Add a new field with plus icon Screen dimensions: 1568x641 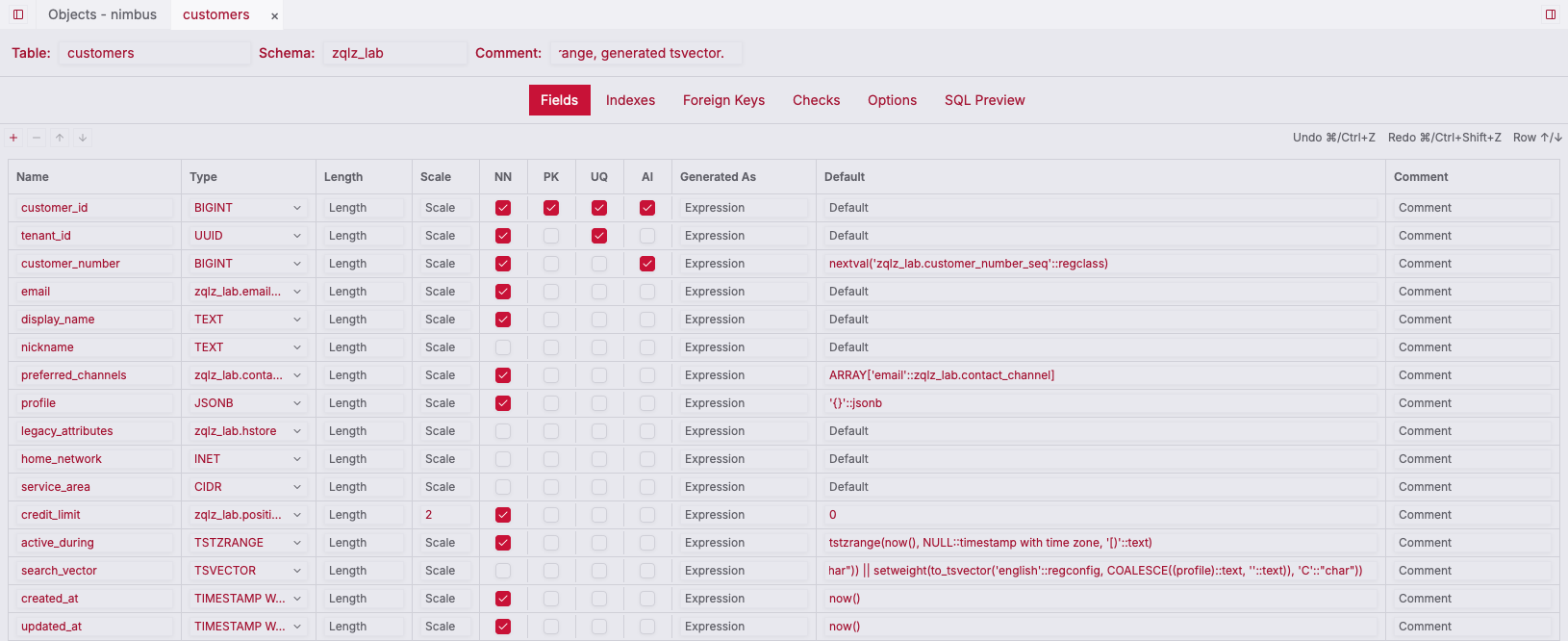point(13,138)
